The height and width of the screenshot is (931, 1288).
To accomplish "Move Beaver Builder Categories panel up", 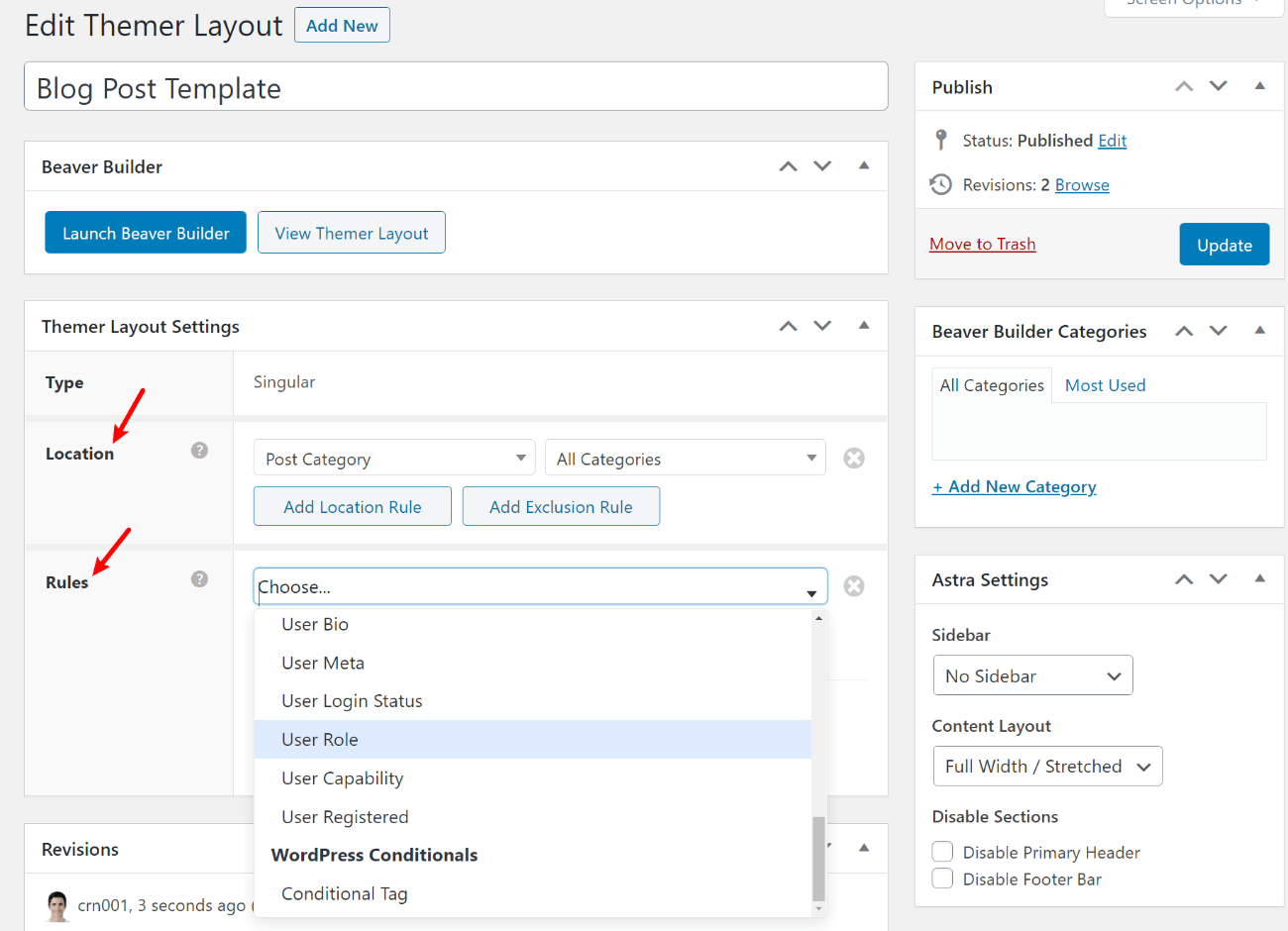I will [1184, 331].
